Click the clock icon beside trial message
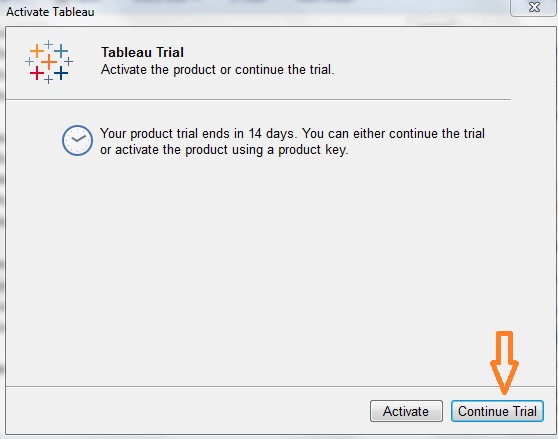 (x=77, y=141)
